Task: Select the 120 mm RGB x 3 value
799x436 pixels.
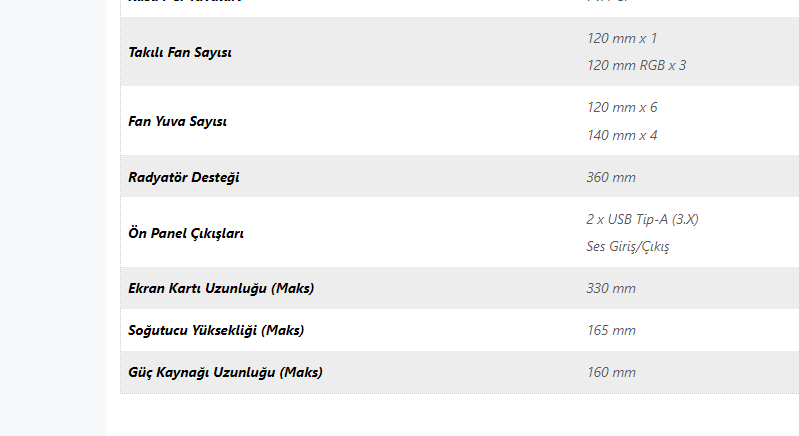Action: pyautogui.click(x=636, y=65)
